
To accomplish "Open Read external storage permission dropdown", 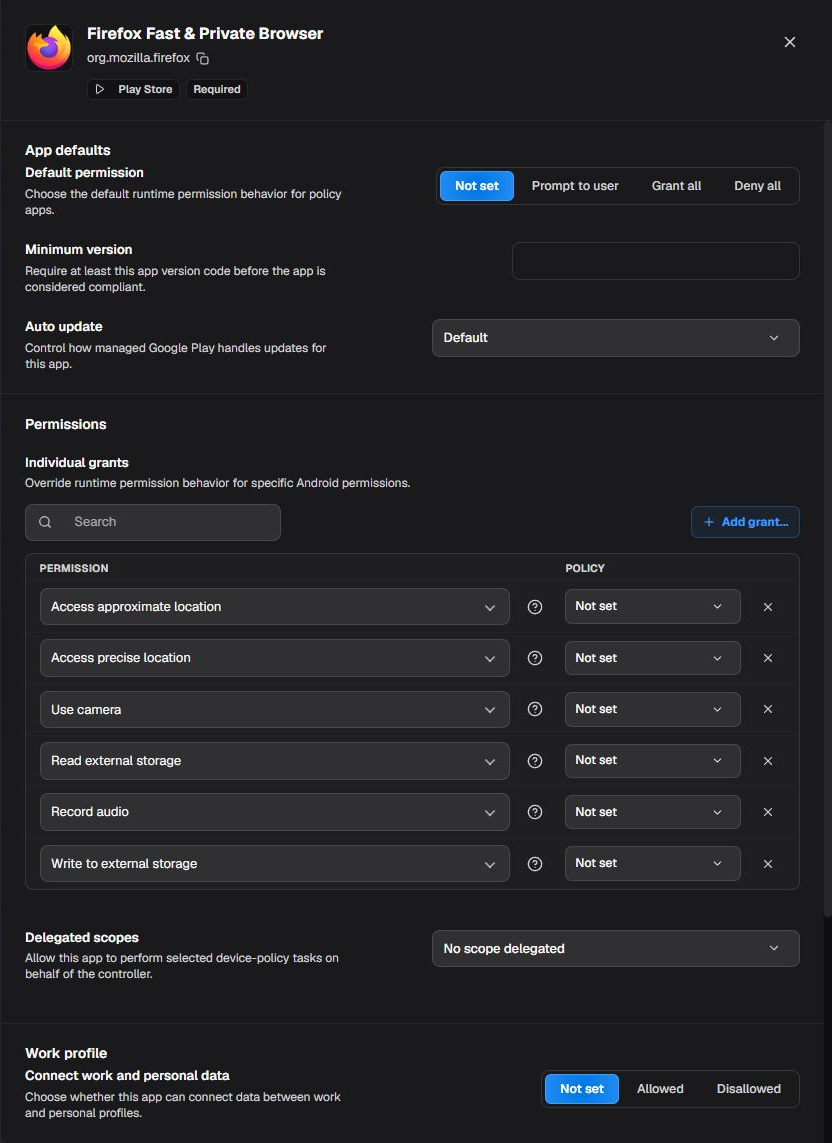I will pyautogui.click(x=274, y=760).
